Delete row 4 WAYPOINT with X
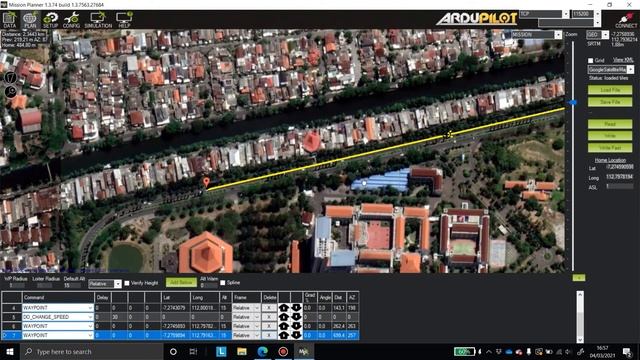The image size is (640, 360). pyautogui.click(x=269, y=308)
